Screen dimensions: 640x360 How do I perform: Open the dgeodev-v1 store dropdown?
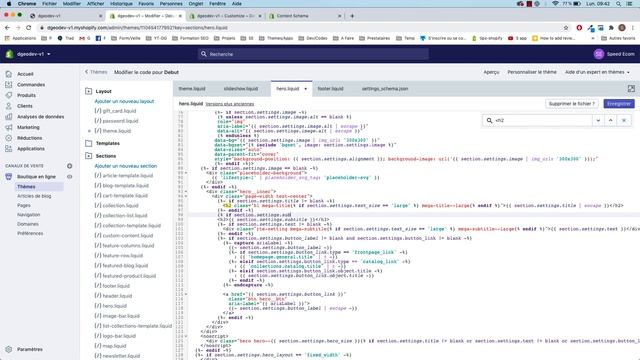[33, 54]
